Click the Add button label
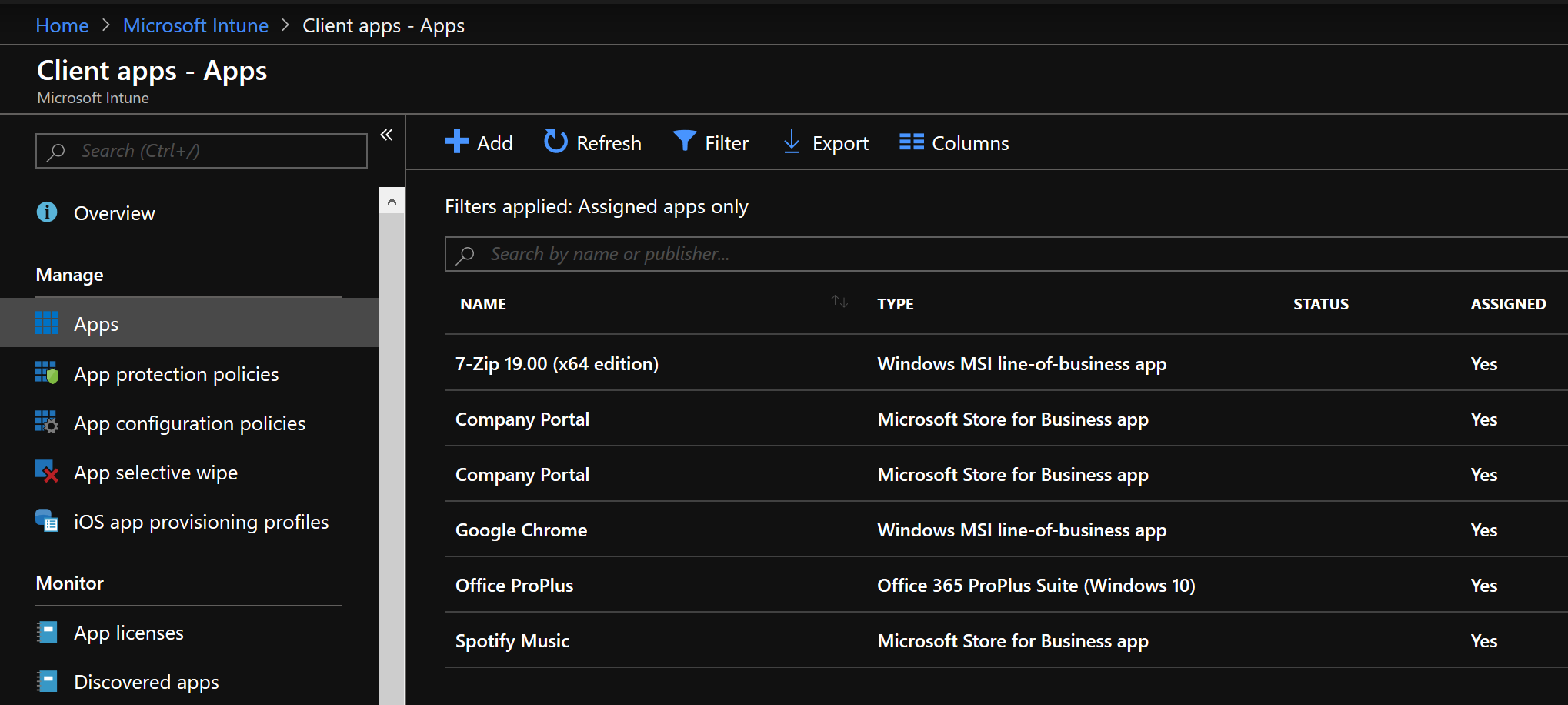Screen dimensions: 1568x705 tap(495, 143)
